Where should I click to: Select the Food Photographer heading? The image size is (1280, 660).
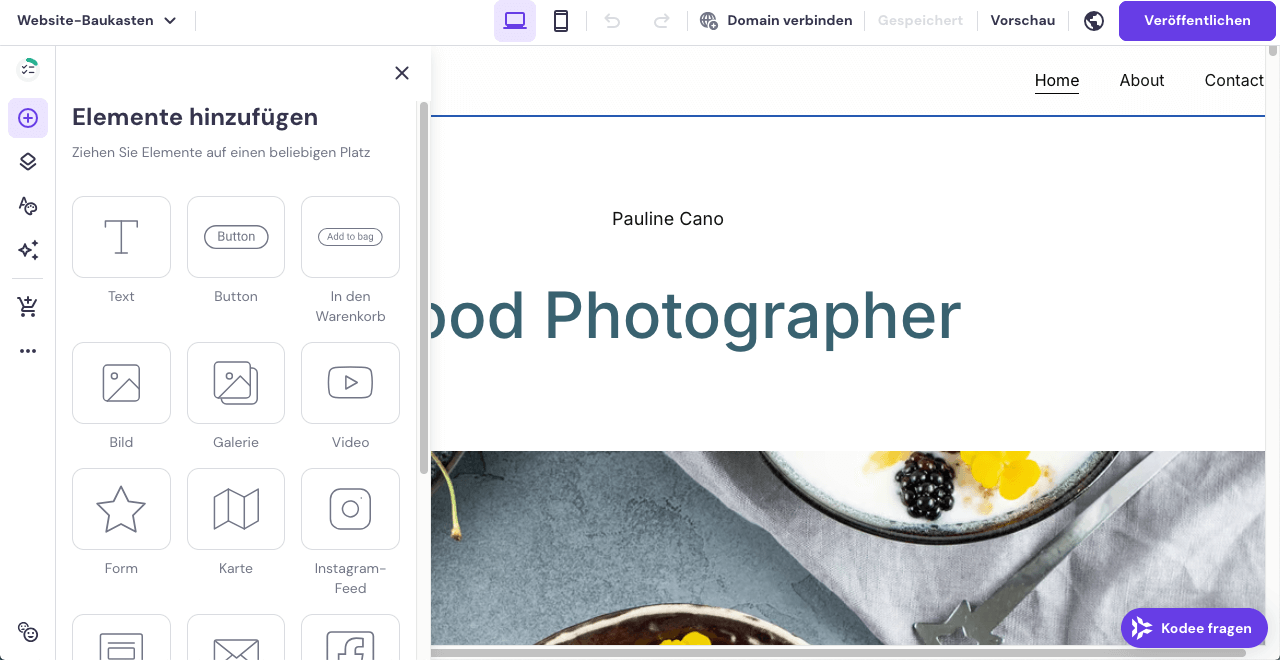(x=696, y=316)
